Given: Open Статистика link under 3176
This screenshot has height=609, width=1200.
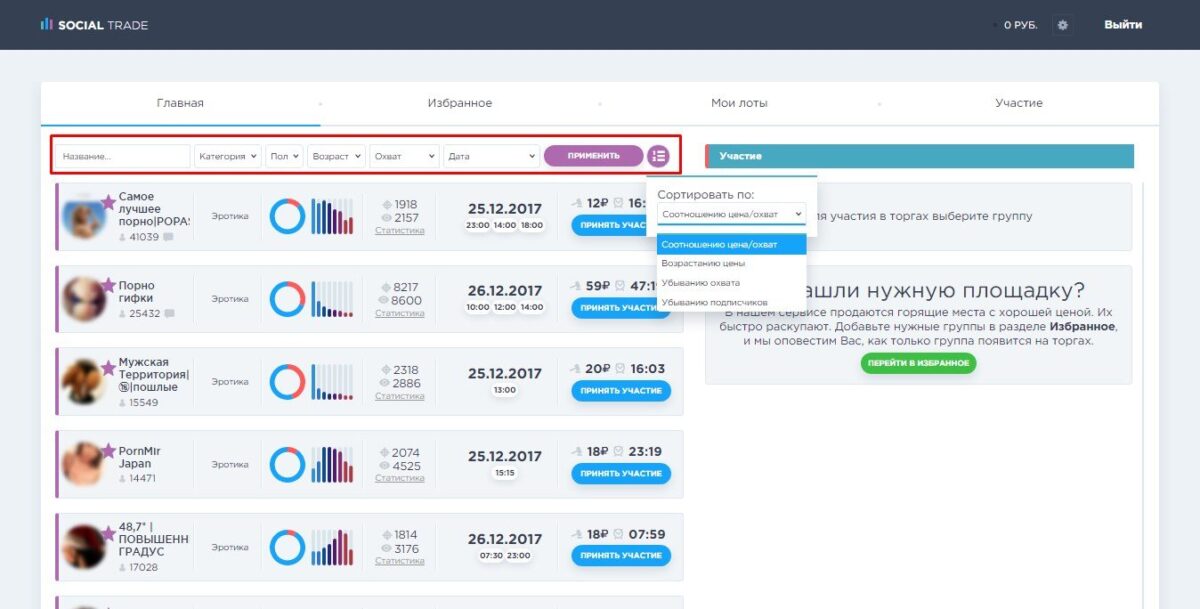Looking at the screenshot, I should [400, 561].
